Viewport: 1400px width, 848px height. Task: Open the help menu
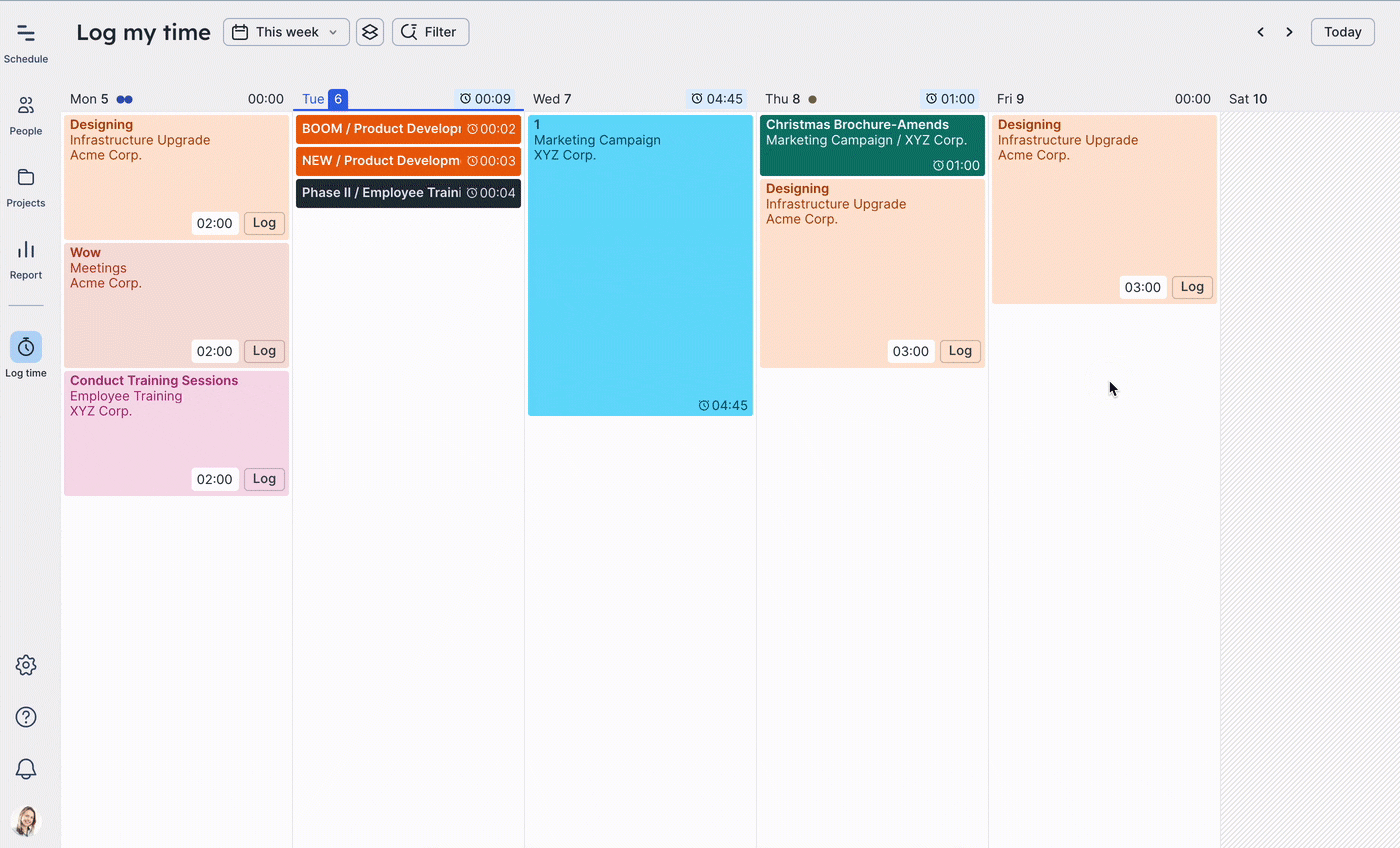[x=26, y=717]
